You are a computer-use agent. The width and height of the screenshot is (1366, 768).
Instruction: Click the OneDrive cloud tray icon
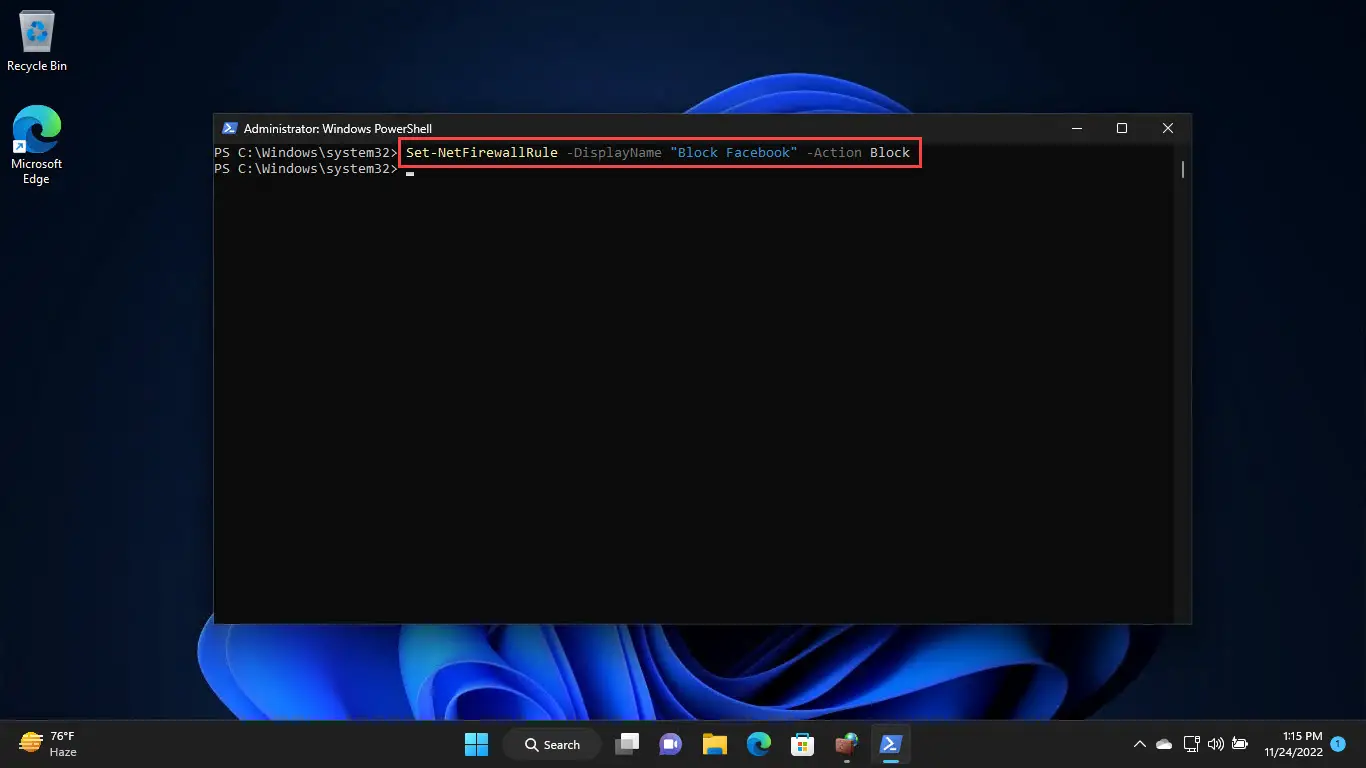(x=1164, y=744)
